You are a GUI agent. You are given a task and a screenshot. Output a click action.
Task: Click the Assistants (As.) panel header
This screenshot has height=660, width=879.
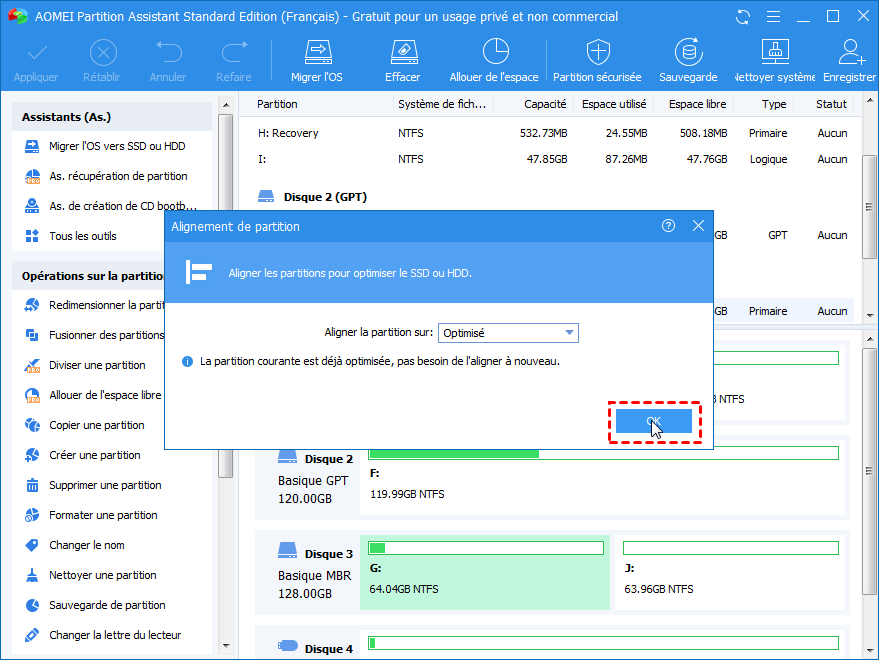coord(112,117)
